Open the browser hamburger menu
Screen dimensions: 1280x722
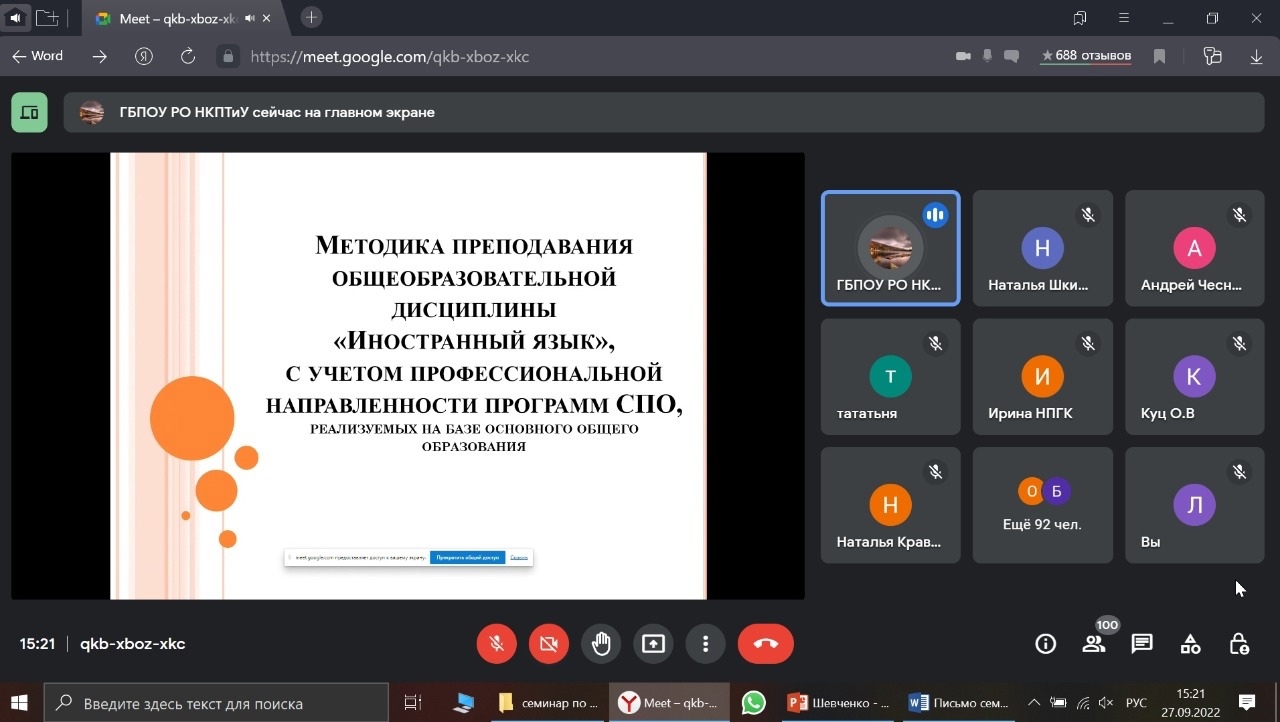(x=1125, y=18)
